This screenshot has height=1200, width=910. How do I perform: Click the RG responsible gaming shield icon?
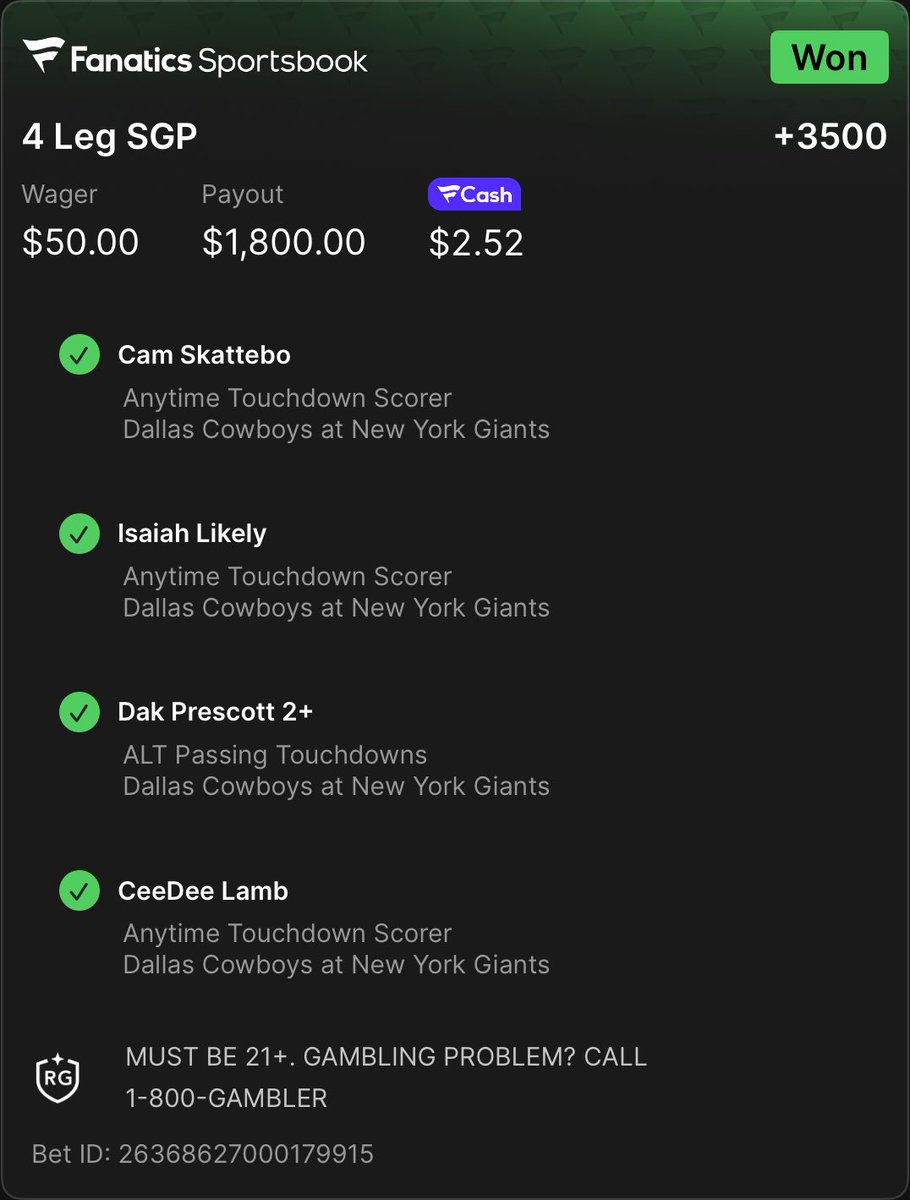click(58, 1076)
